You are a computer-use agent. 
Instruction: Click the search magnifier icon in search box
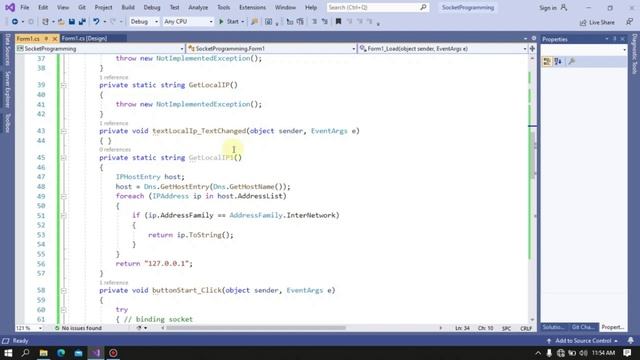[x=423, y=7]
